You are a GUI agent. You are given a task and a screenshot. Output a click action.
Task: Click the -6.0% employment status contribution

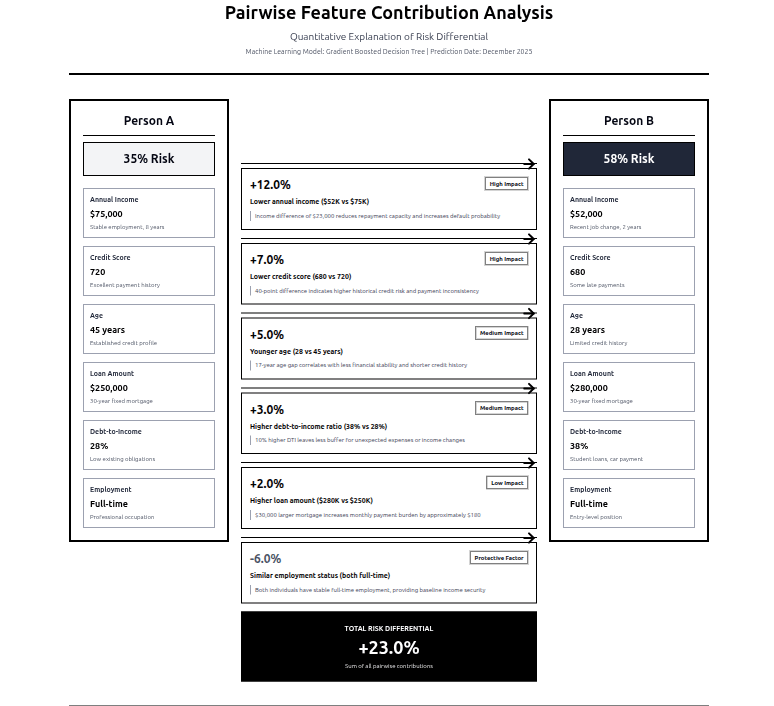tap(266, 559)
